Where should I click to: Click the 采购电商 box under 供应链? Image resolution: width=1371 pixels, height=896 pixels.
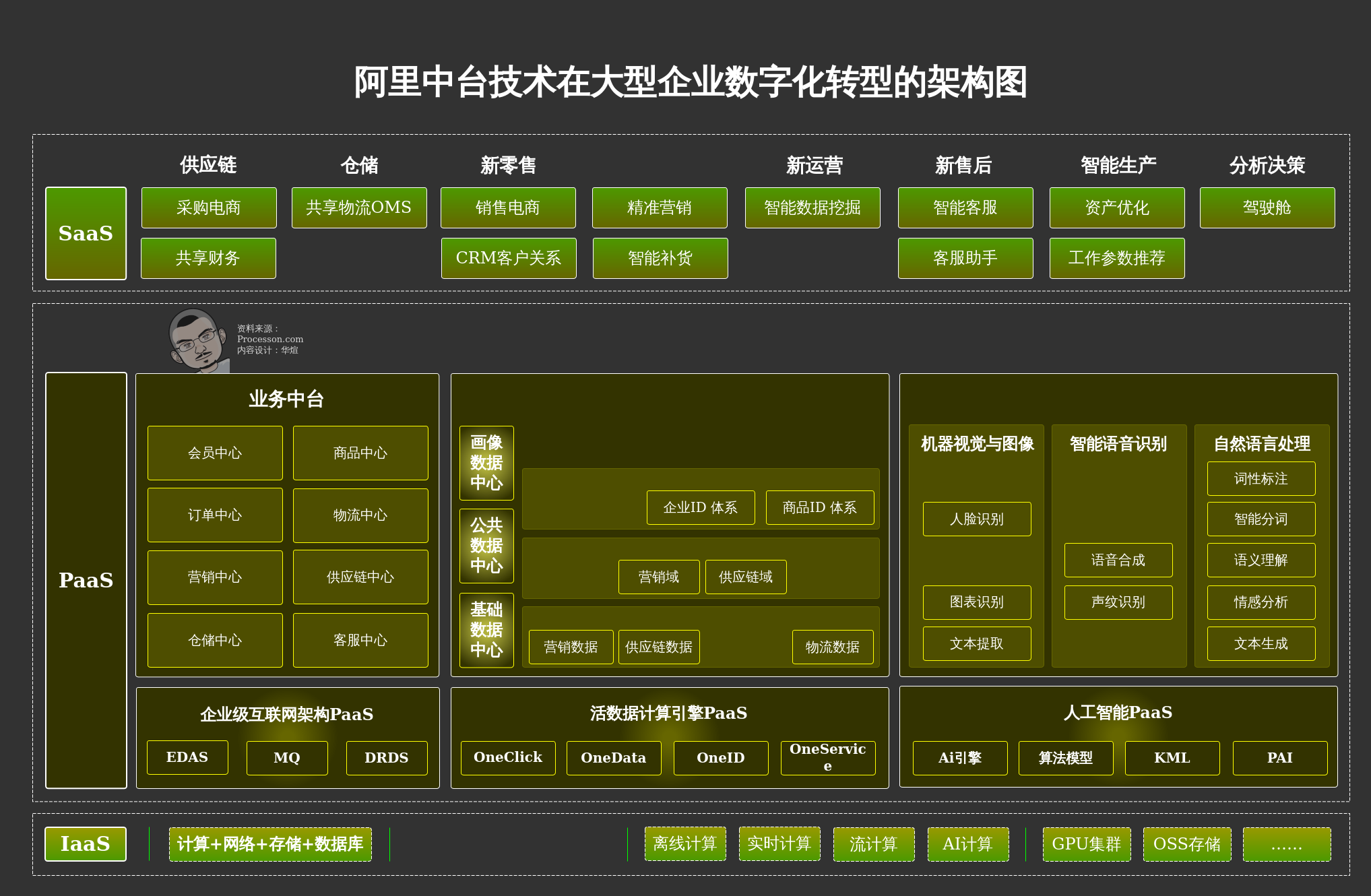[x=208, y=207]
